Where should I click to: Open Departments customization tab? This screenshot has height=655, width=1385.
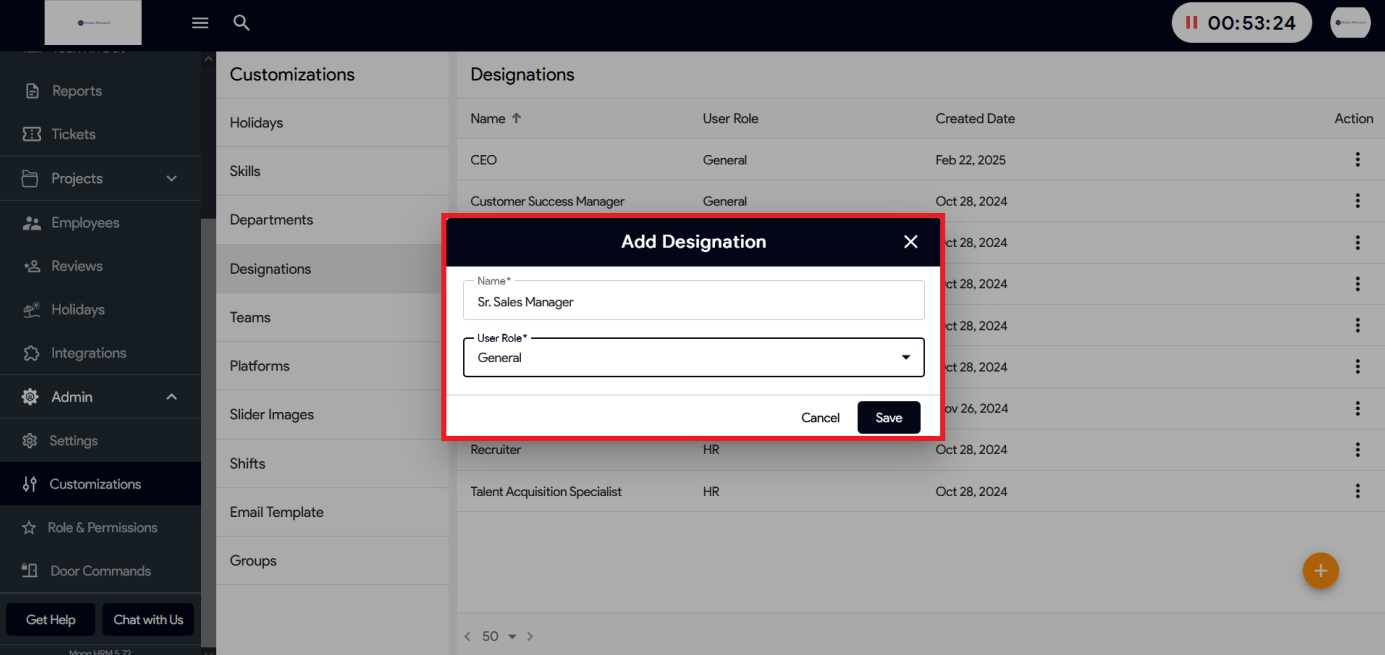(271, 220)
